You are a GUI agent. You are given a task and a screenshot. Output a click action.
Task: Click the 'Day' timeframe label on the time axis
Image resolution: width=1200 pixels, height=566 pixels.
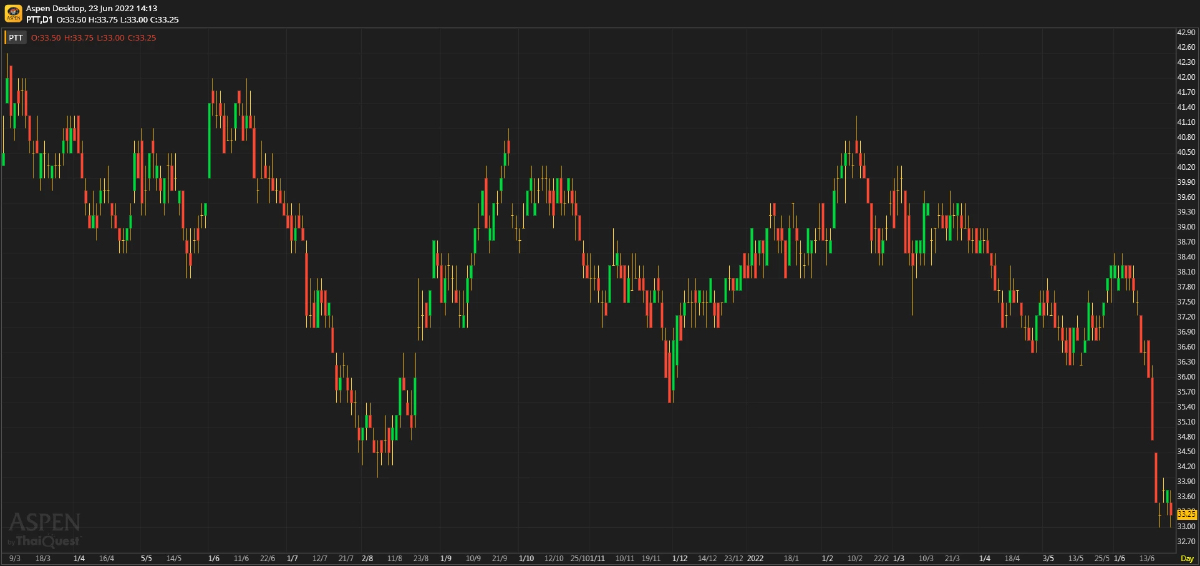pos(1187,557)
